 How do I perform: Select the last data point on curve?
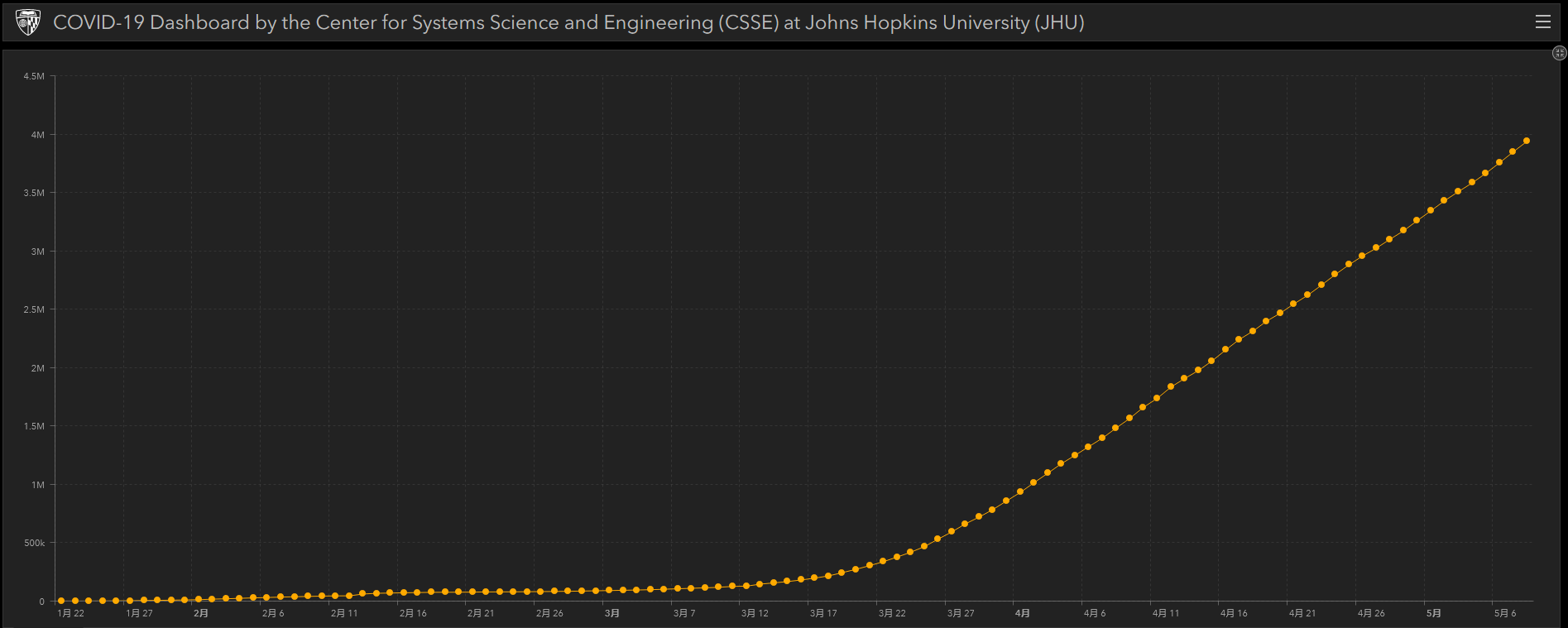1526,141
